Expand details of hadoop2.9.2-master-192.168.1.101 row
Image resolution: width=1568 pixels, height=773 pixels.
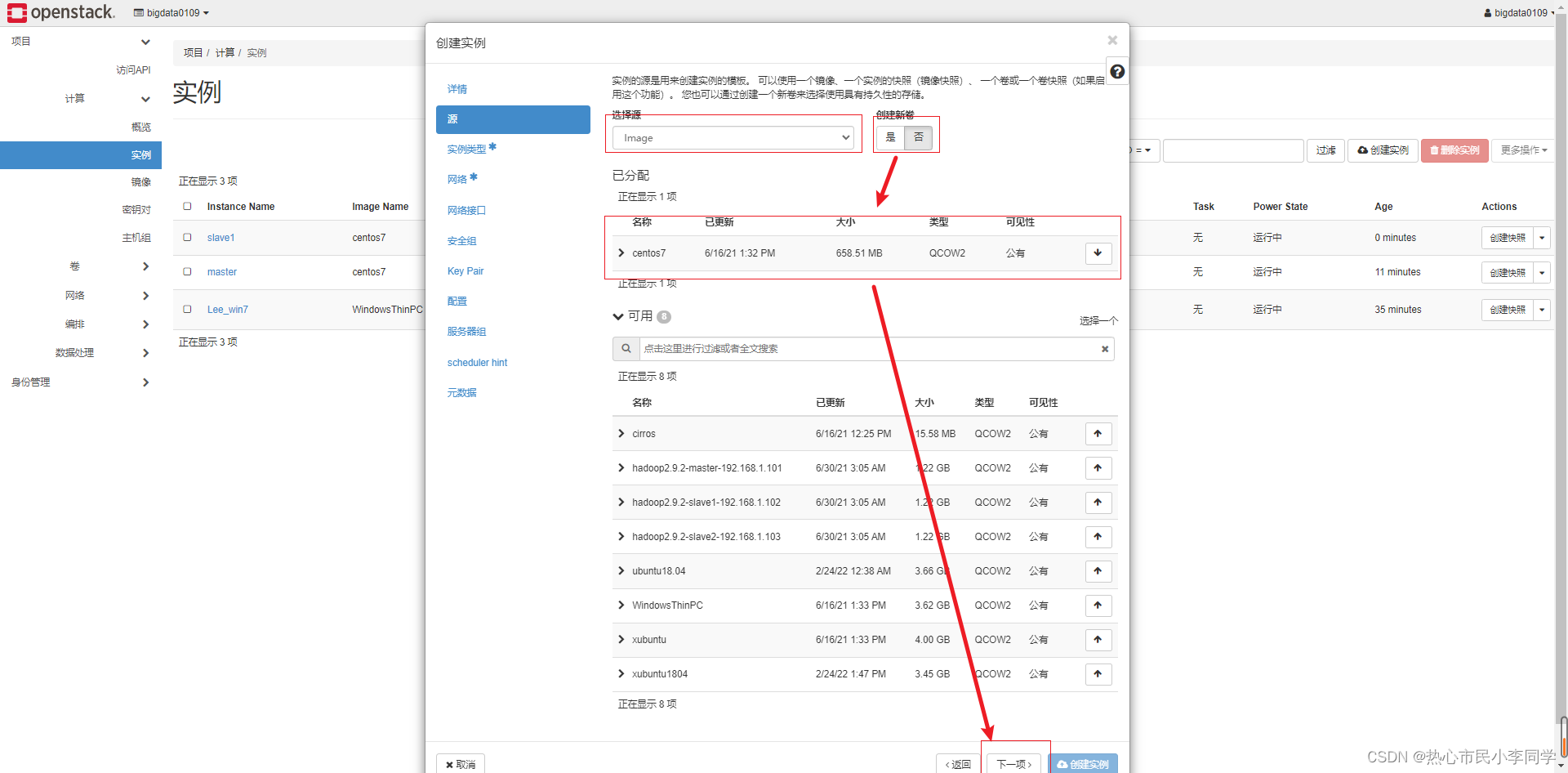[621, 468]
